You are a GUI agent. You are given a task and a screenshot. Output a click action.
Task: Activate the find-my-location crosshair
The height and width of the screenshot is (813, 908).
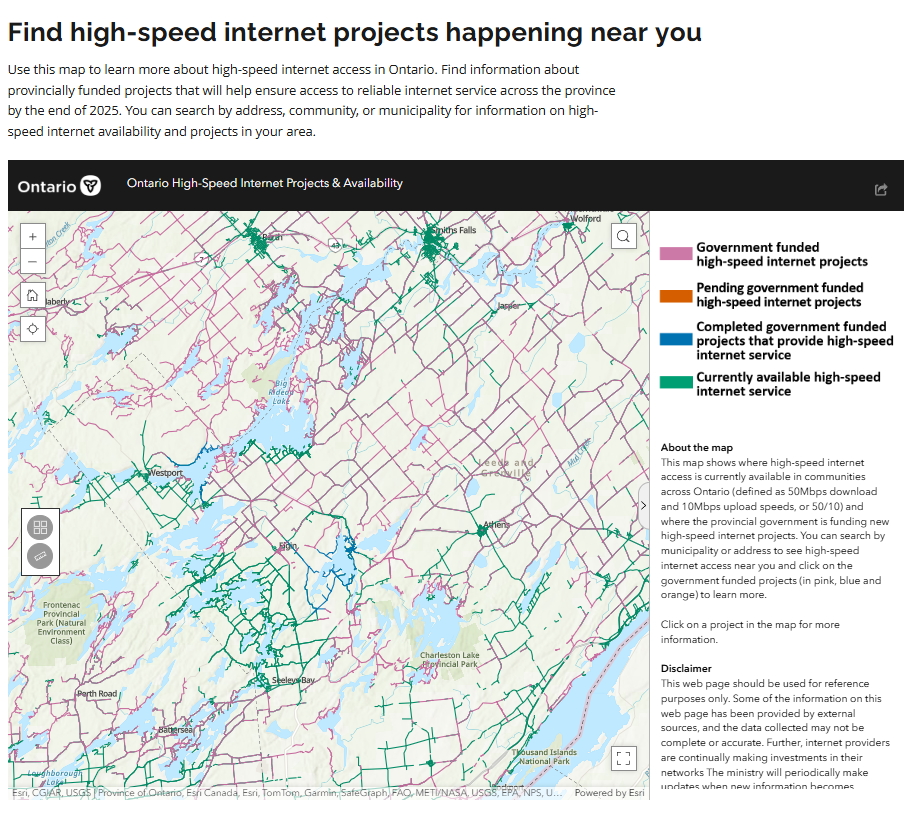[32, 328]
